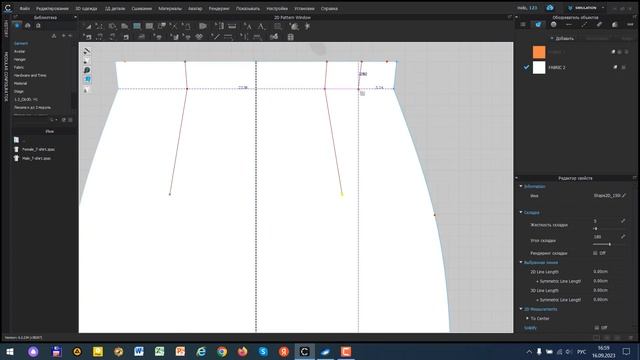Image resolution: width=640 pixels, height=360 pixels.
Task: Select the pen tool on canvas left strip
Action: pyautogui.click(x=87, y=51)
